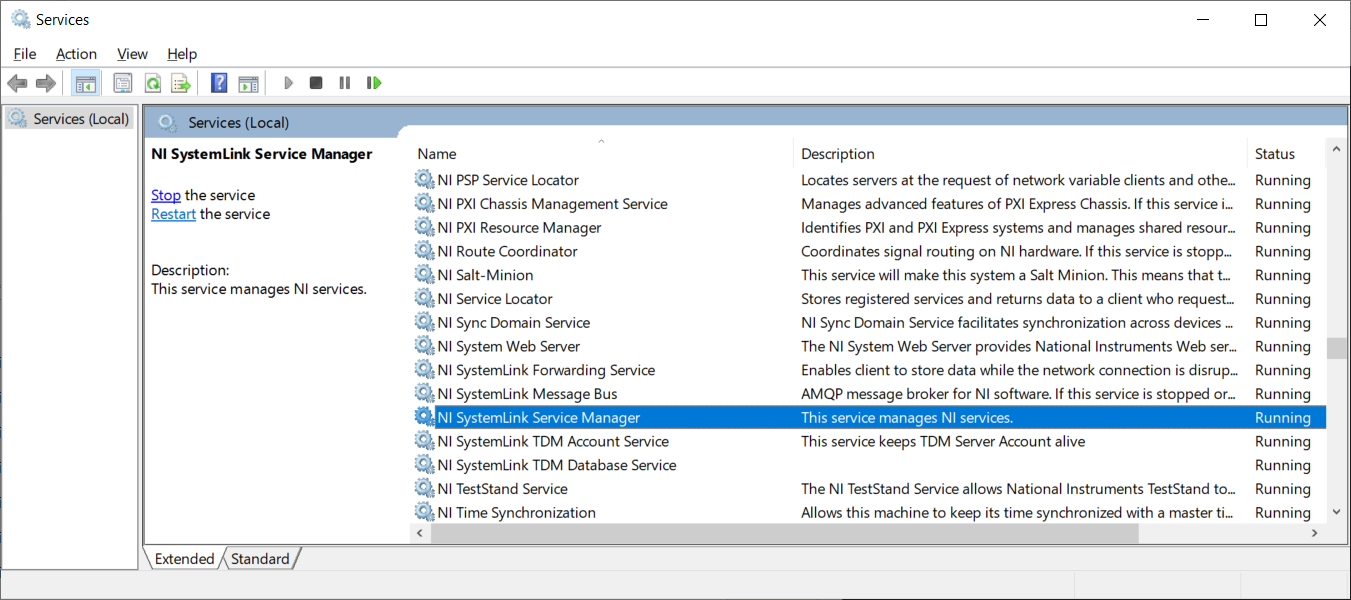
Task: Click the description "This service manages NI services." in the selected row
Action: coord(907,418)
